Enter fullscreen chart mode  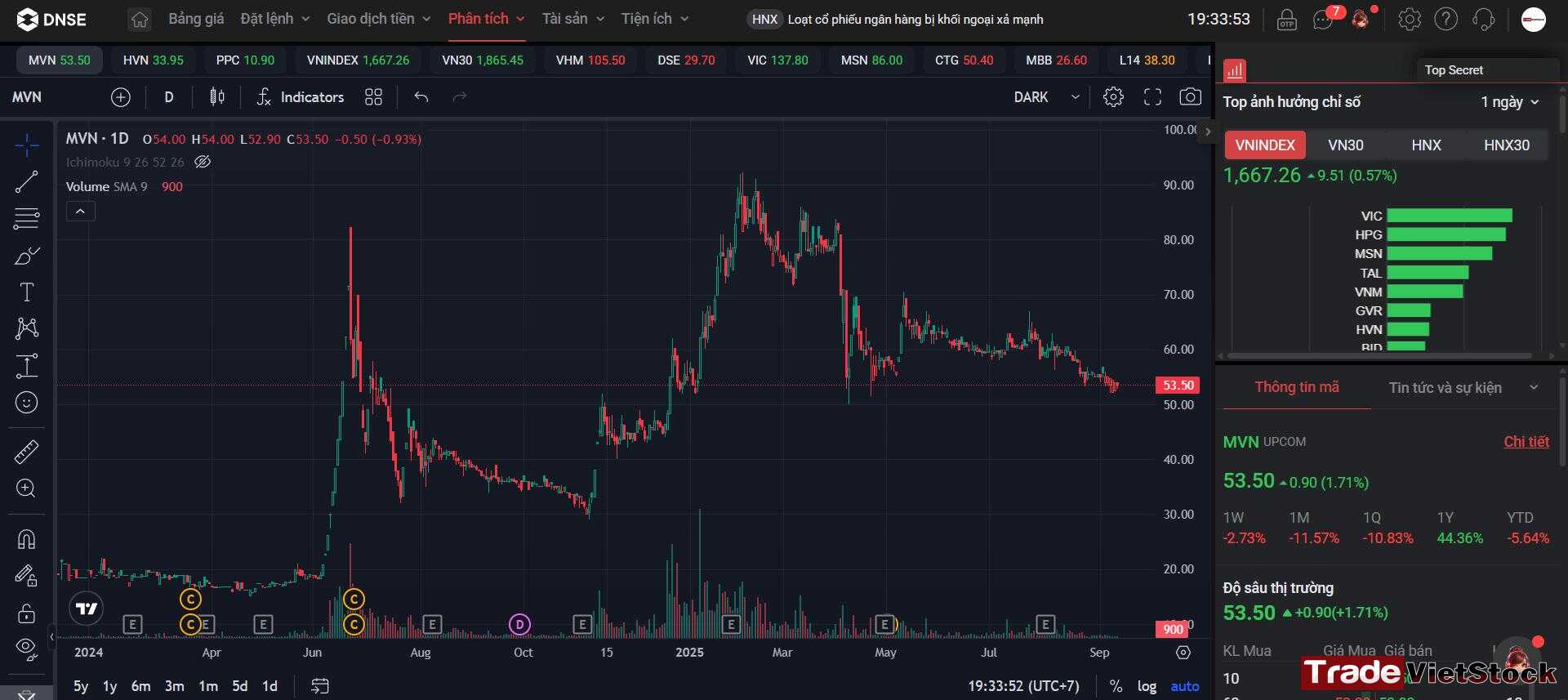pyautogui.click(x=1152, y=97)
